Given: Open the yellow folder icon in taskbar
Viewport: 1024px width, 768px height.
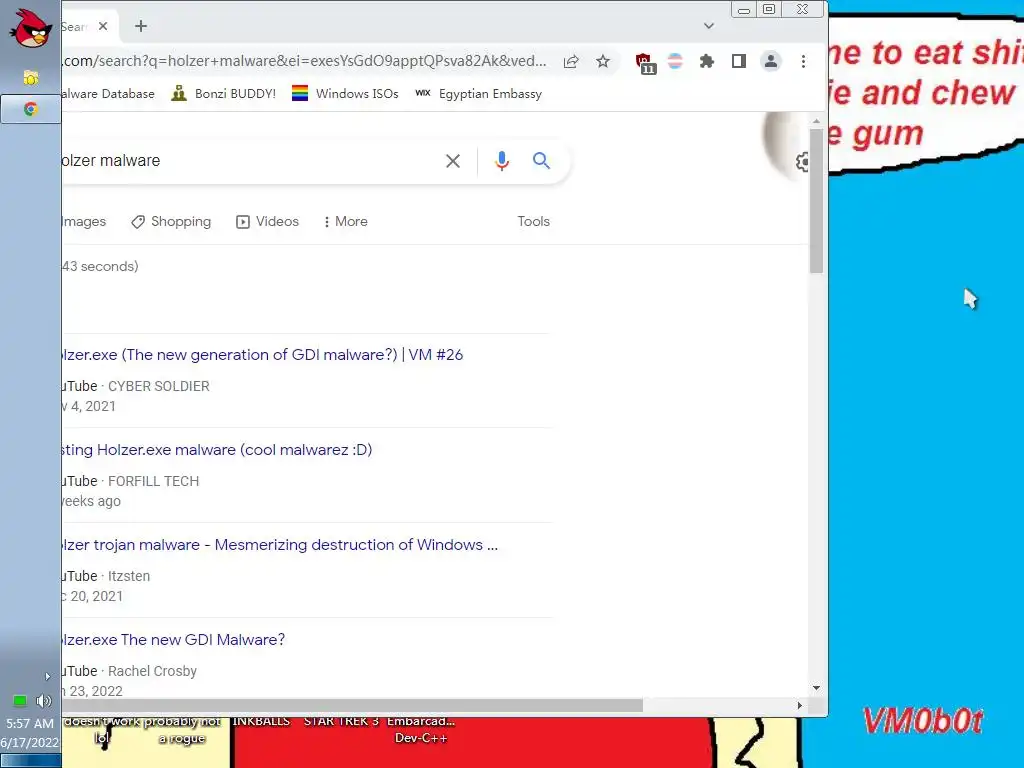Looking at the screenshot, I should [30, 78].
